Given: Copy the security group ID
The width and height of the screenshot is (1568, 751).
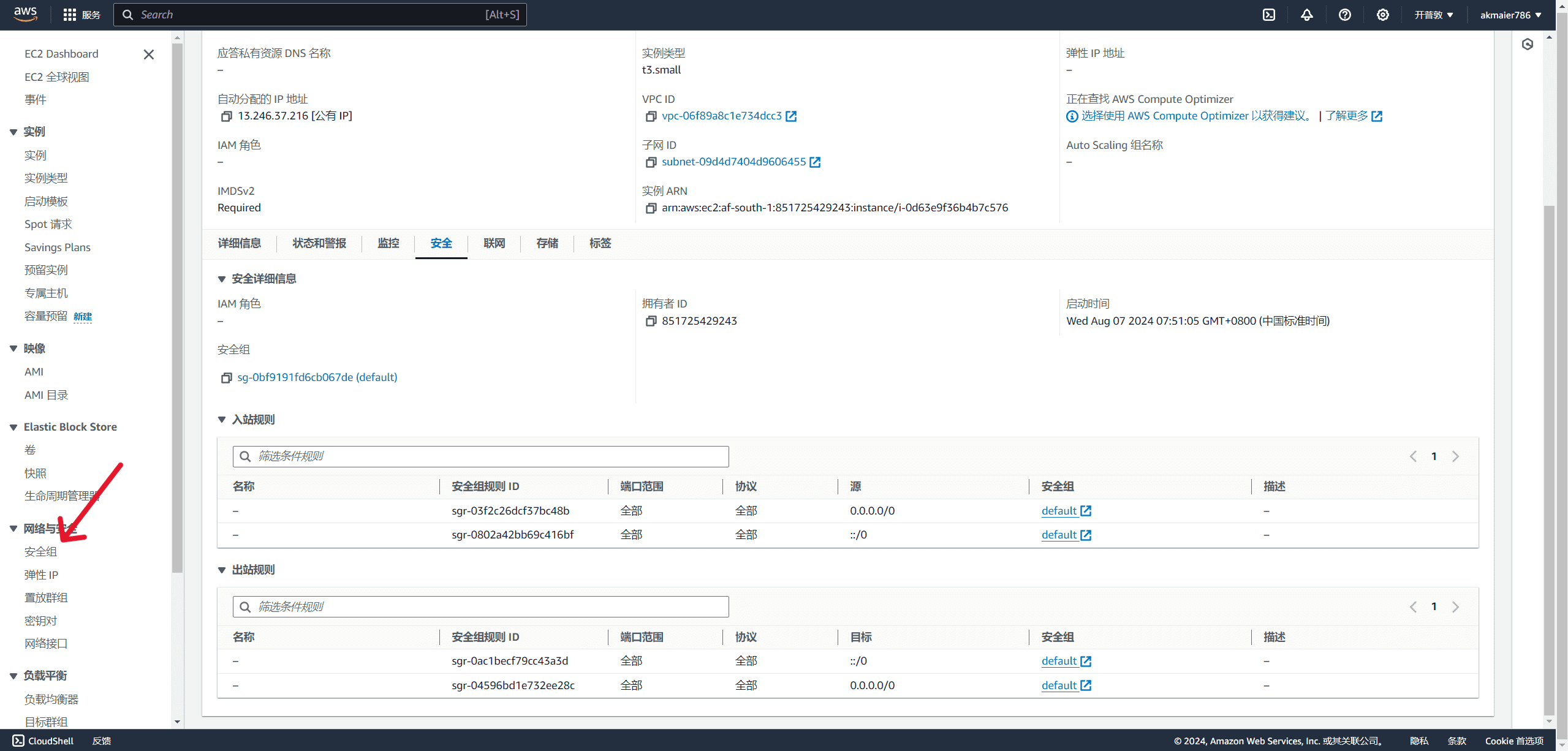Looking at the screenshot, I should pyautogui.click(x=227, y=378).
